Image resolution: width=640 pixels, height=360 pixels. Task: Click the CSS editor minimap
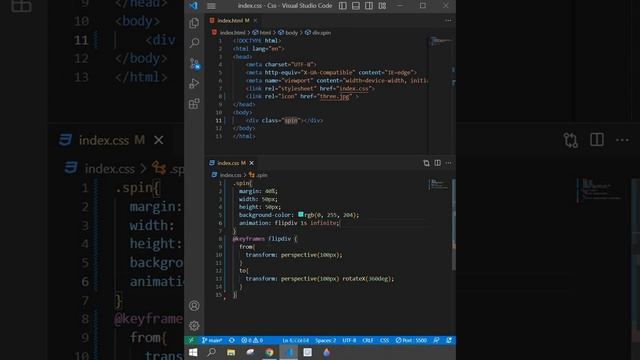point(439,184)
